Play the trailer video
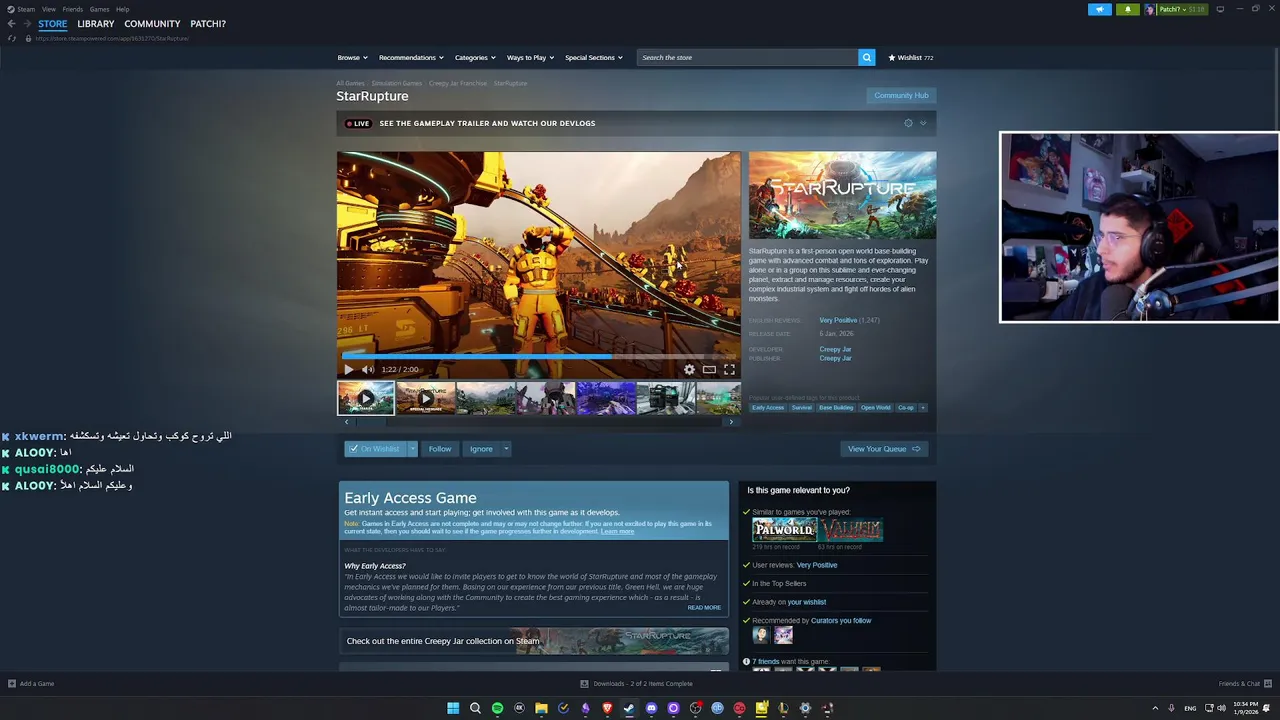Screen dimensions: 1280x720 click(348, 369)
